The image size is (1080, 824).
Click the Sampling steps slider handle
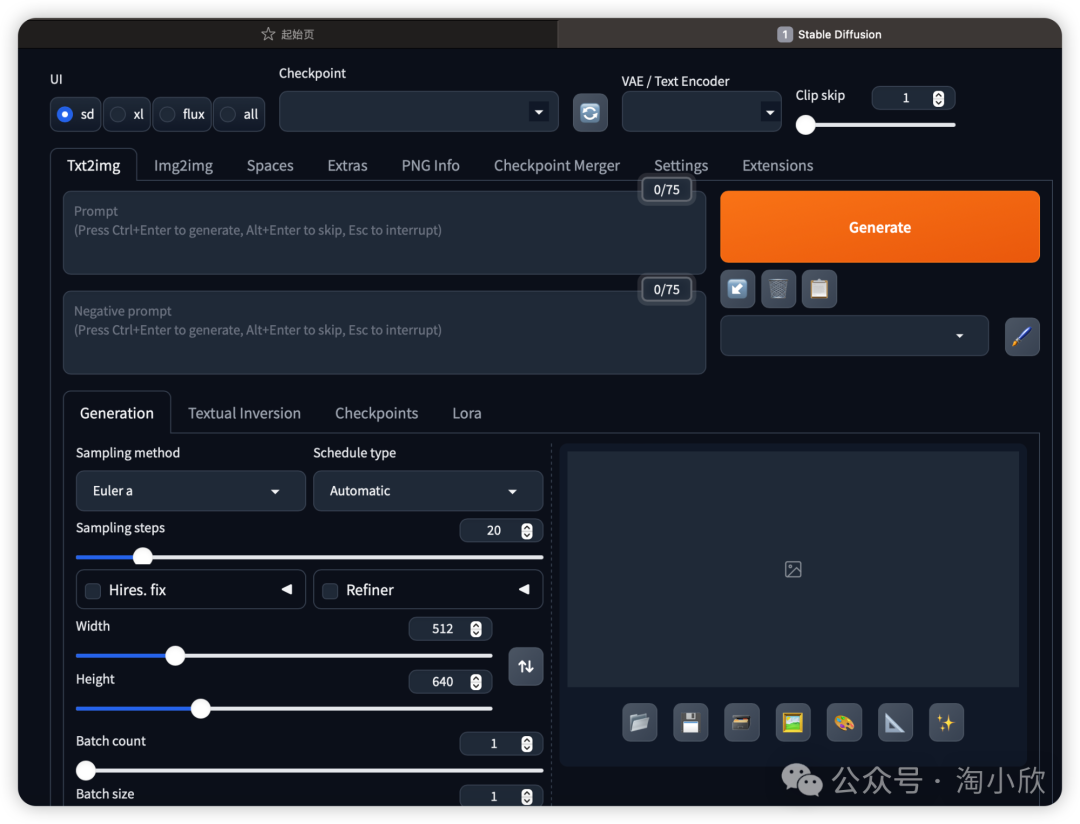coord(143,557)
